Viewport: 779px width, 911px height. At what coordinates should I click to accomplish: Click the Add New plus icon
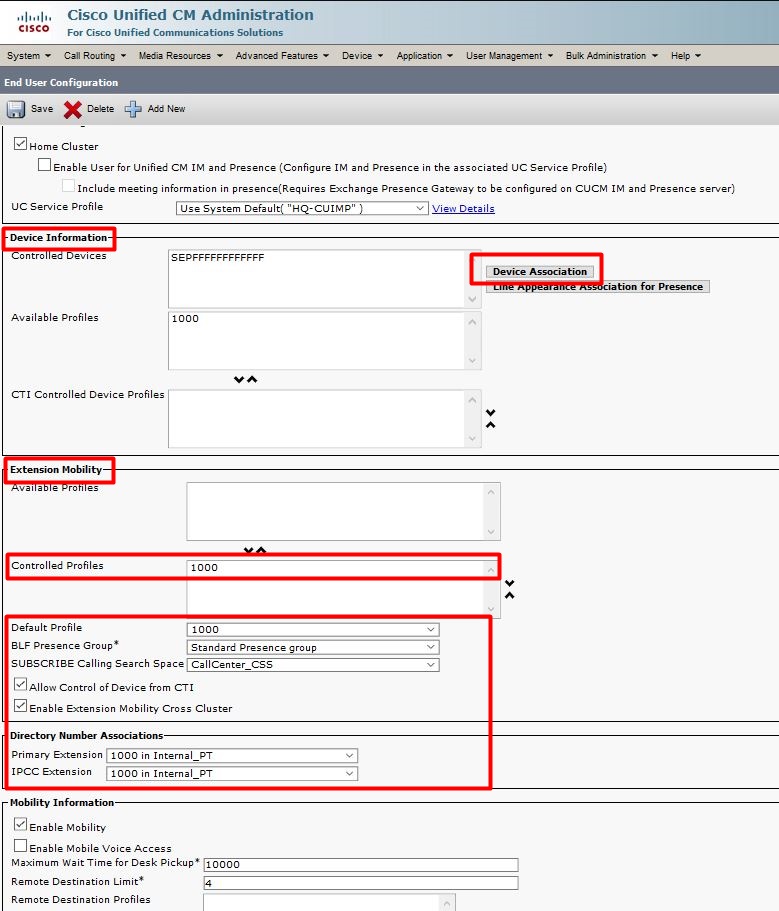(133, 109)
